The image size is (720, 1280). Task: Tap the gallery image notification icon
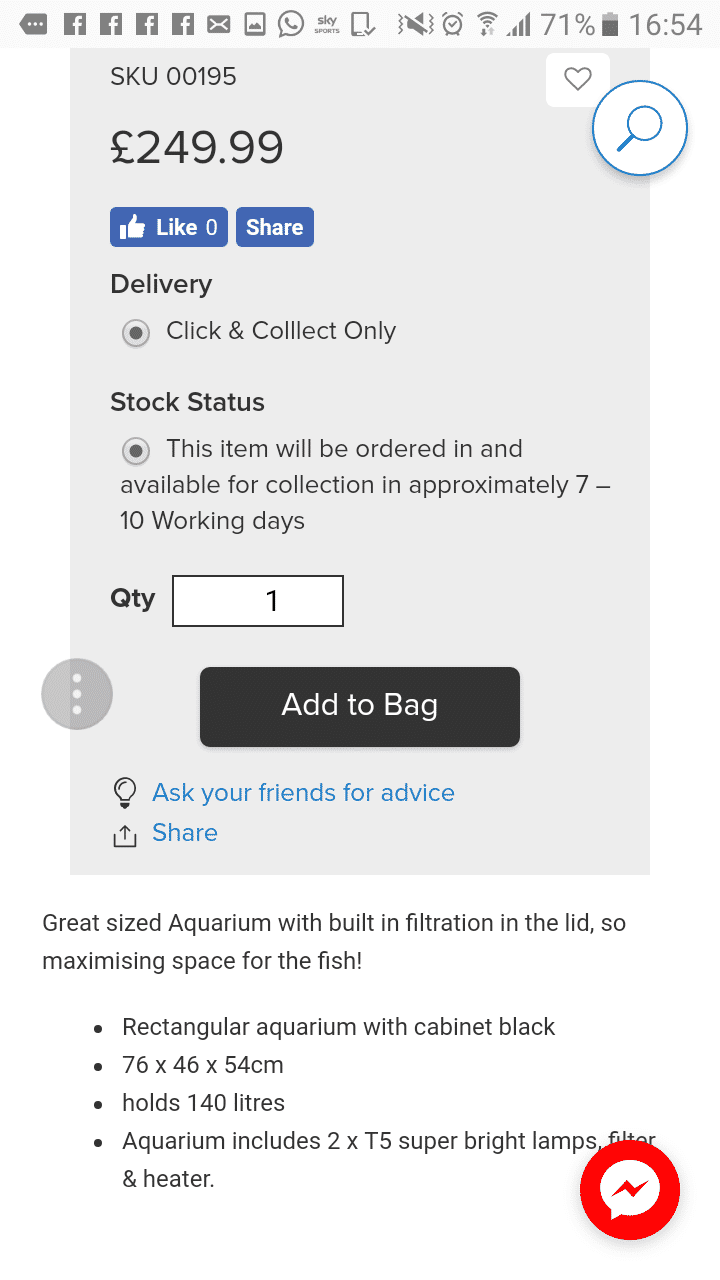coord(255,24)
